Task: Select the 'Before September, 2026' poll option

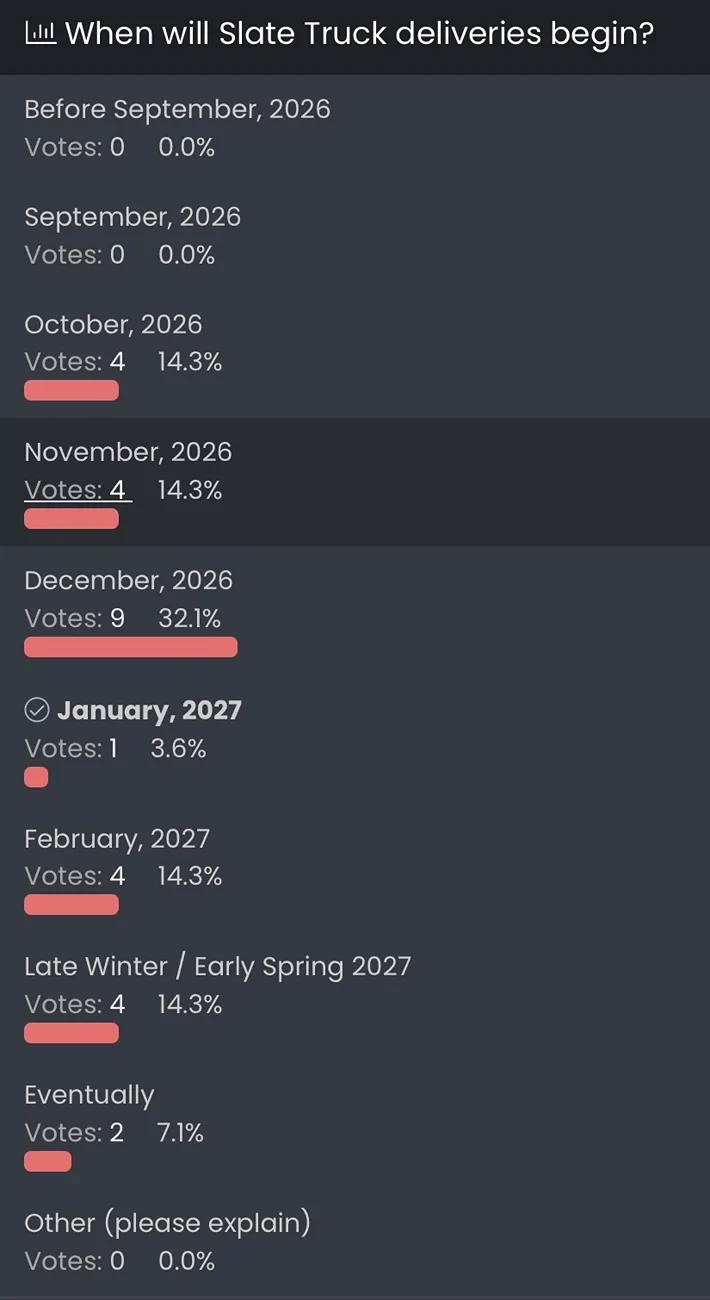Action: pyautogui.click(x=177, y=109)
